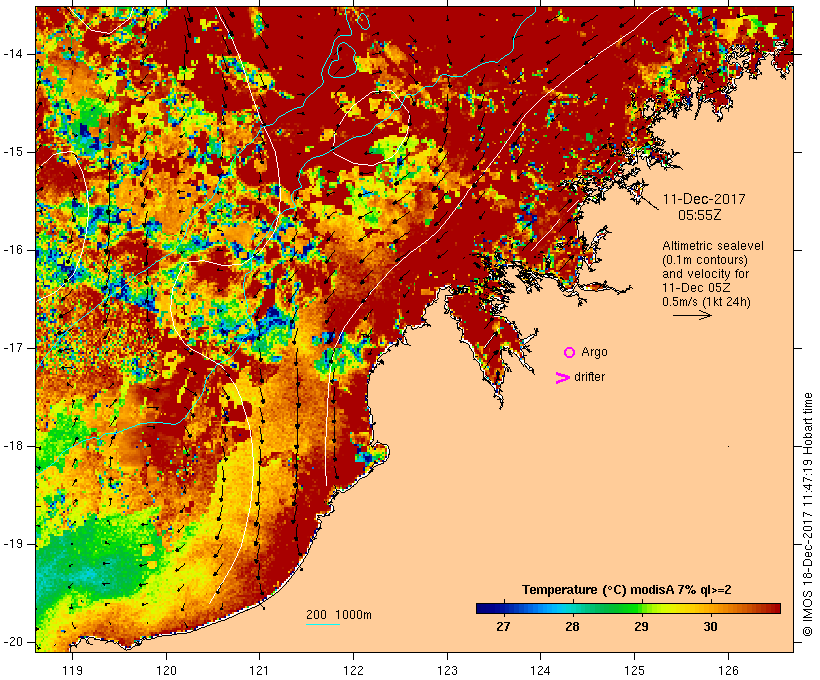Image resolution: width=820 pixels, height=680 pixels.
Task: Select the time label 05:55Z
Action: point(700,215)
